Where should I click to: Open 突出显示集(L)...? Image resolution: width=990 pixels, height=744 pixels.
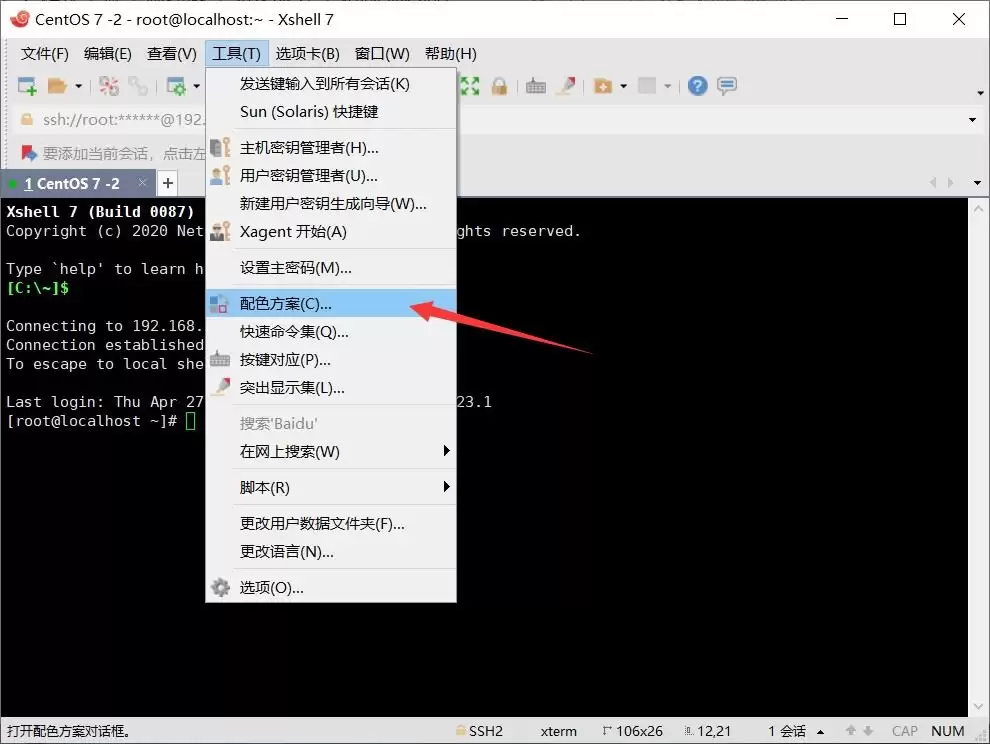click(x=331, y=388)
